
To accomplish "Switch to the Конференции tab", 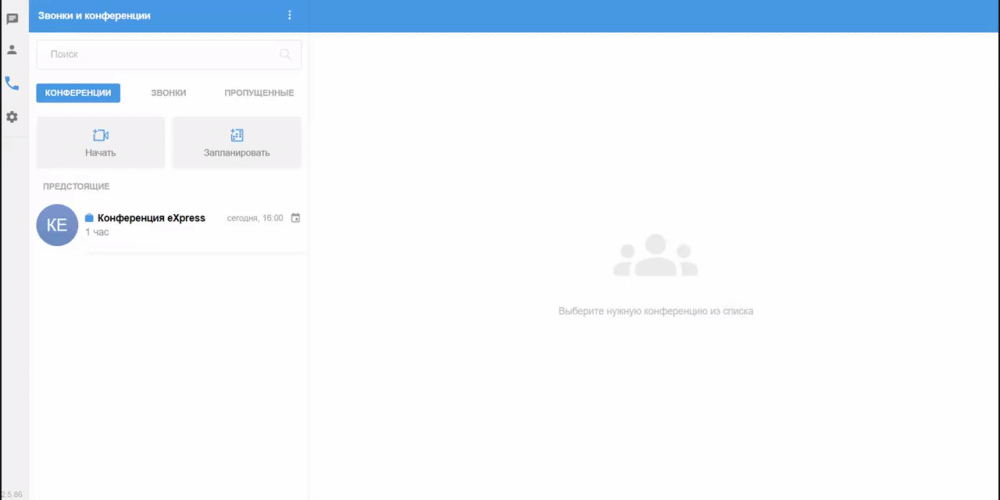I will [78, 93].
